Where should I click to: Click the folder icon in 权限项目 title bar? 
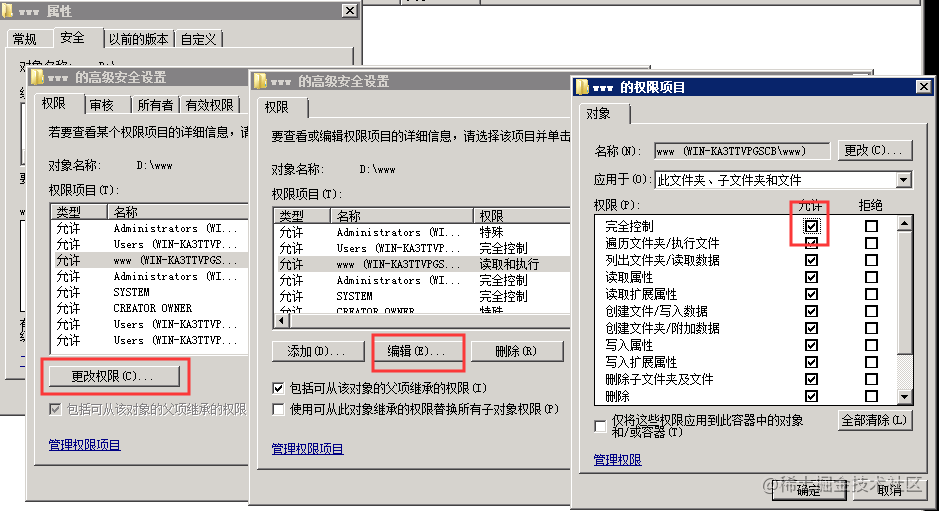click(x=582, y=88)
